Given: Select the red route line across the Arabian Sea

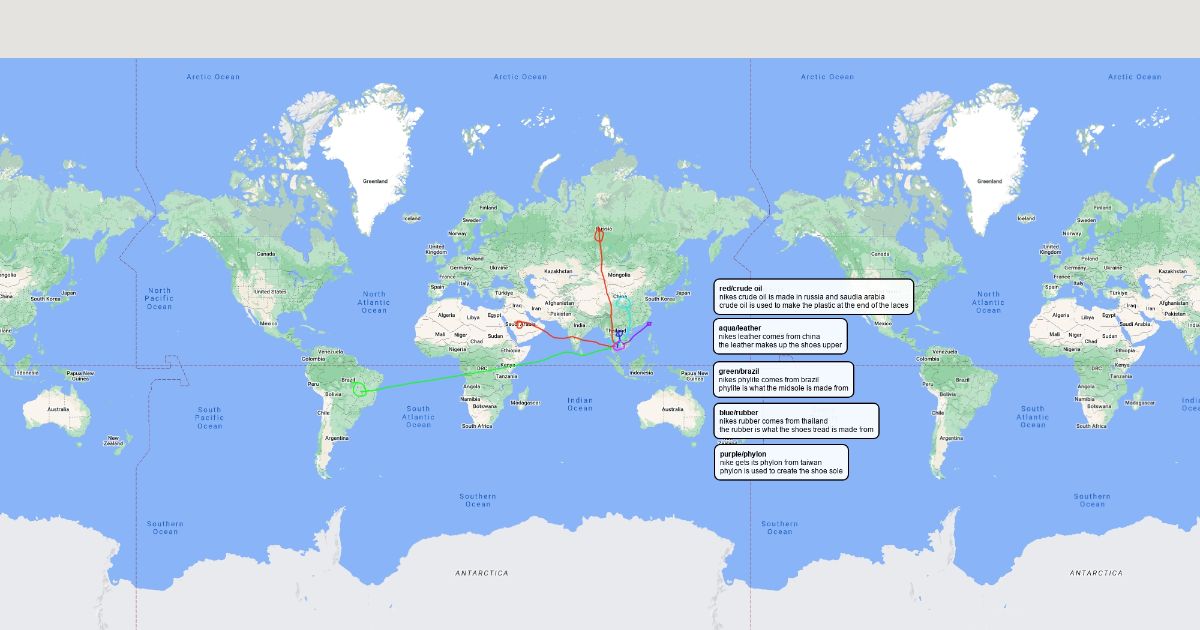Looking at the screenshot, I should 560,338.
